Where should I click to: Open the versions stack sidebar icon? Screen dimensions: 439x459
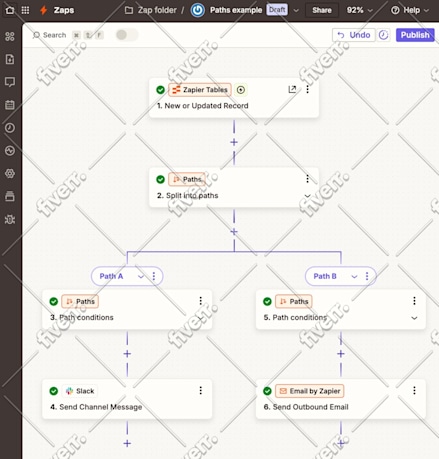10,196
